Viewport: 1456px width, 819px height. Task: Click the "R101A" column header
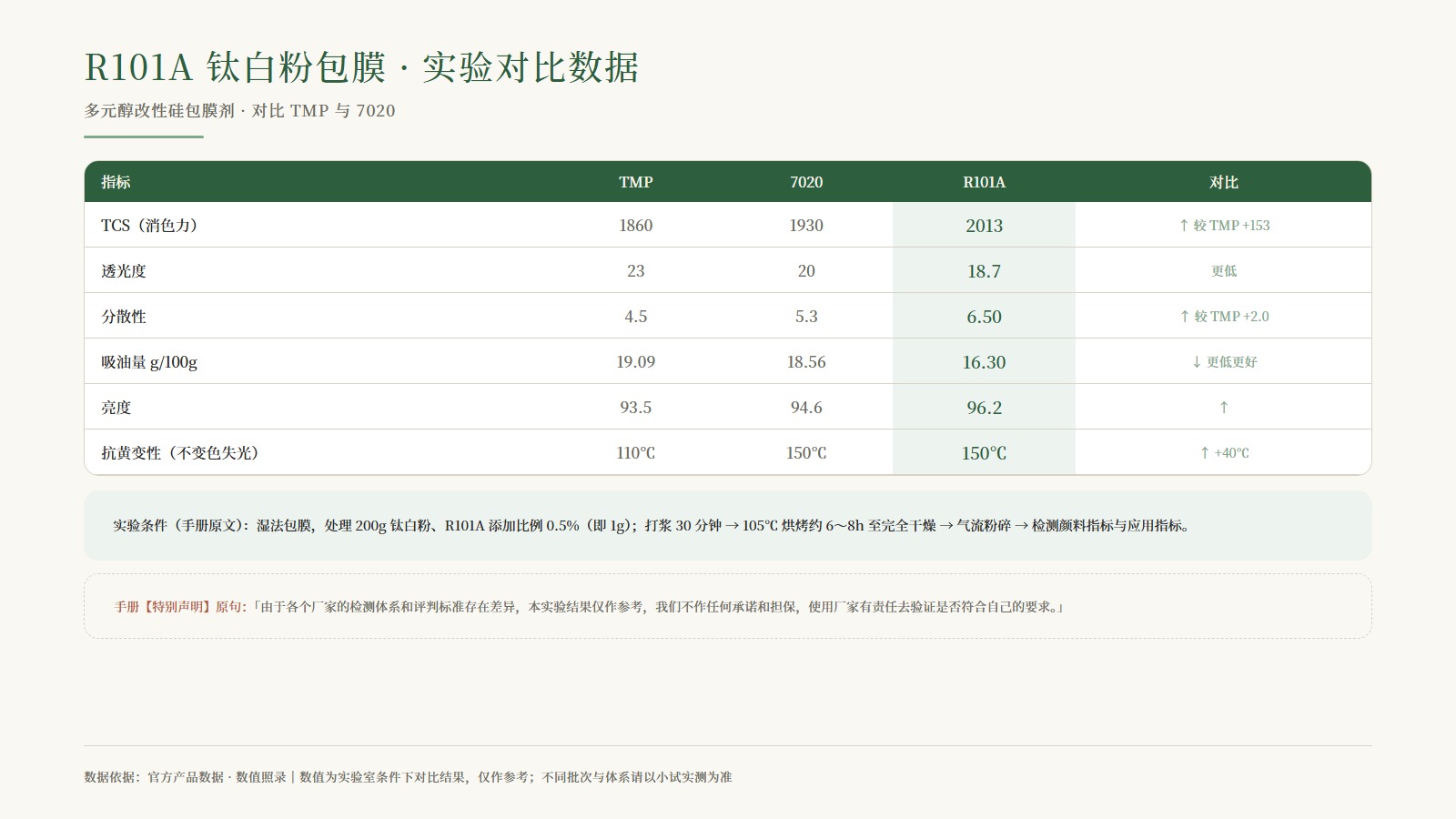(x=985, y=182)
